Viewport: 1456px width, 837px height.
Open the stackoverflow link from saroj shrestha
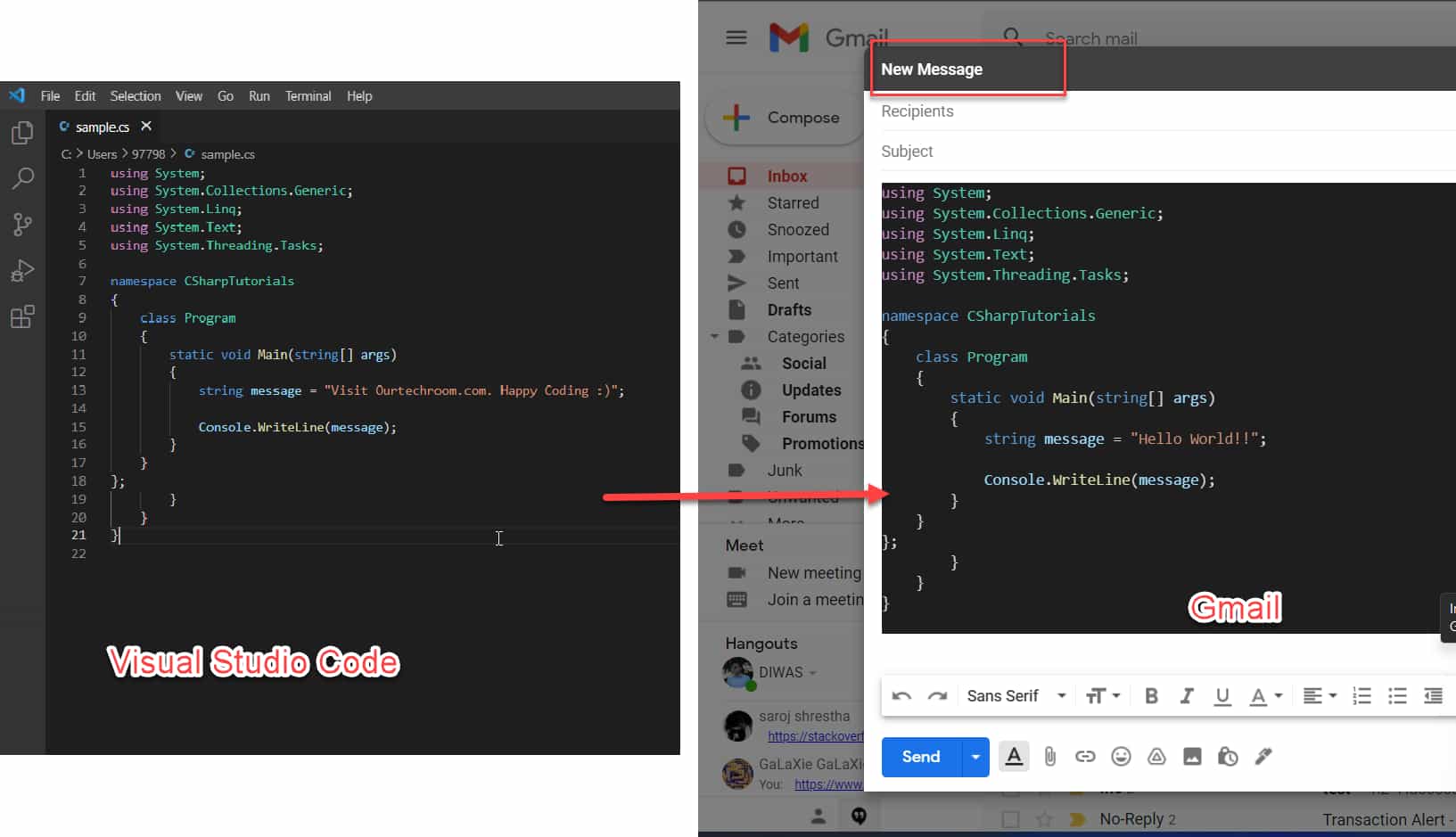tap(815, 736)
